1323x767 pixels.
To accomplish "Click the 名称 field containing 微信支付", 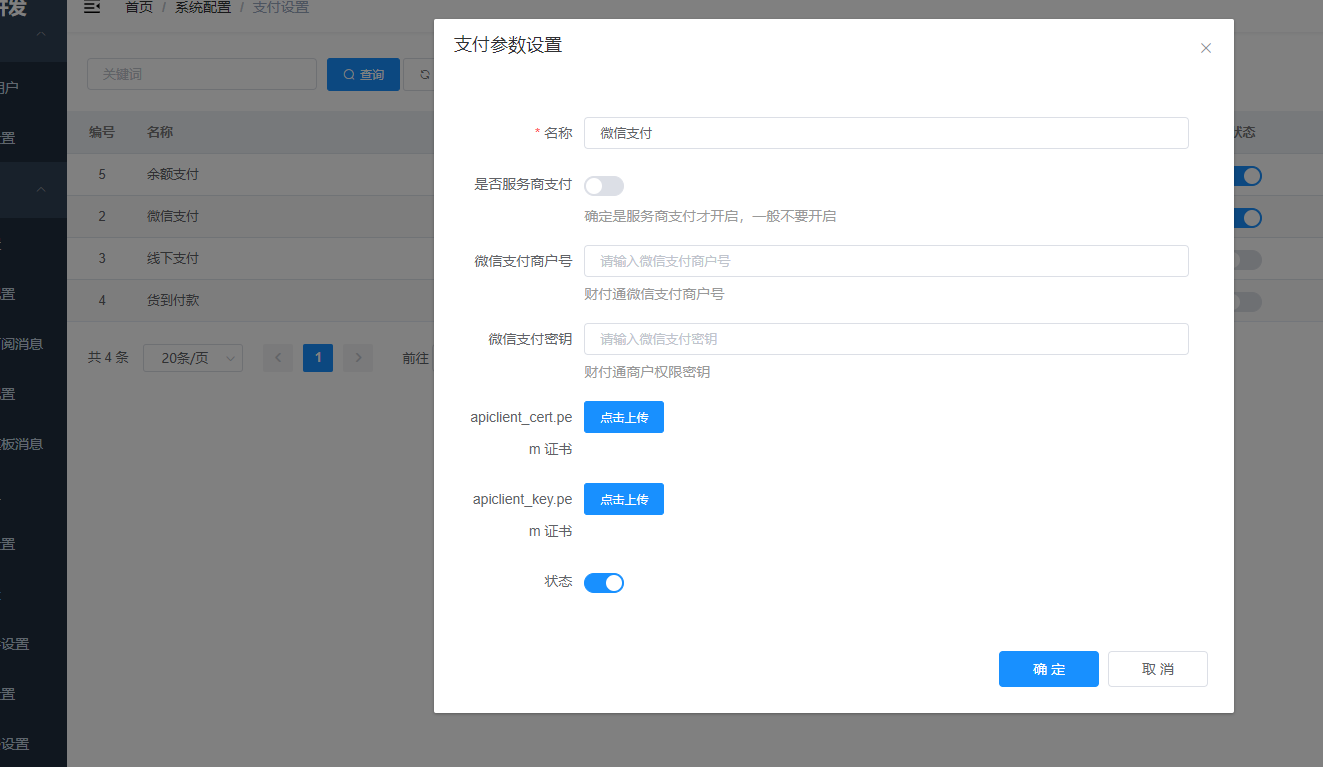I will point(886,133).
